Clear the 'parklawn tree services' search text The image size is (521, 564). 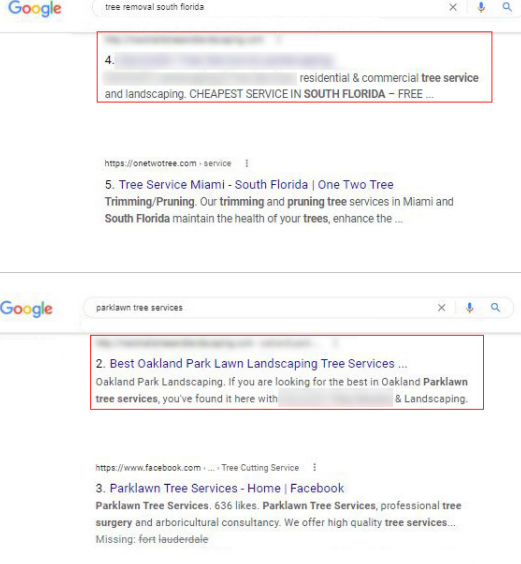click(x=441, y=308)
